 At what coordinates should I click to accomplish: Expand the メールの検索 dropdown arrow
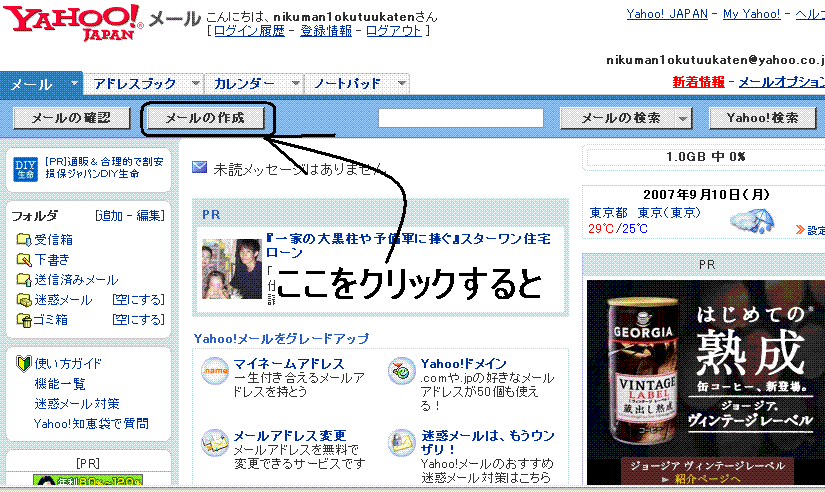[x=683, y=118]
